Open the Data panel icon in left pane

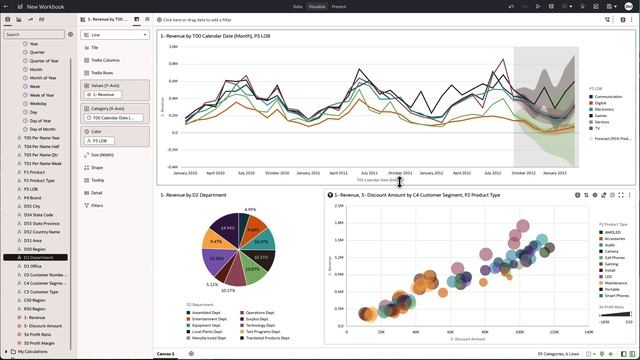pyautogui.click(x=8, y=19)
